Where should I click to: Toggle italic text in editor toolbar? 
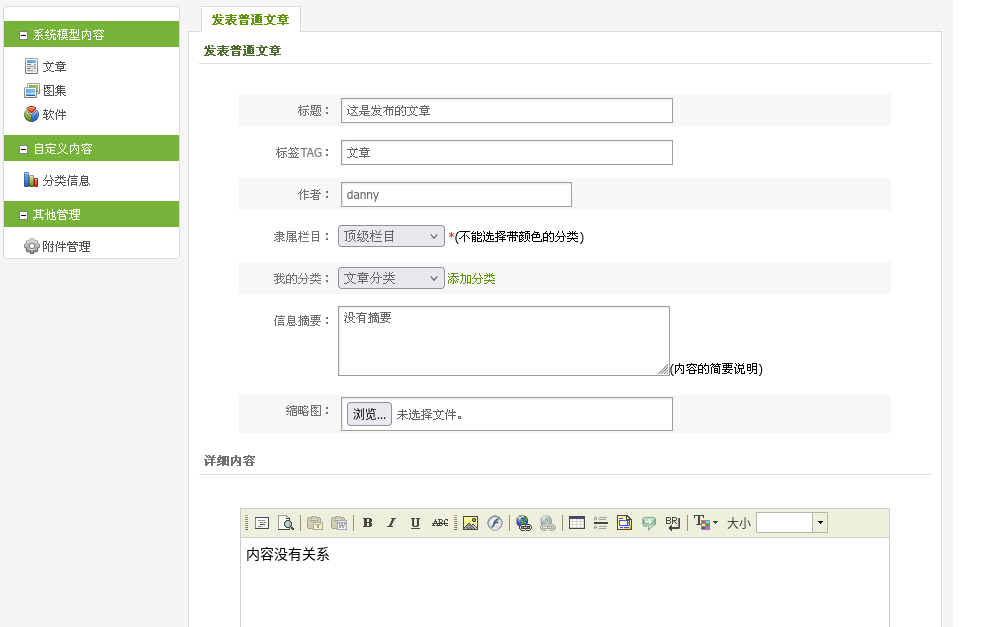(x=391, y=523)
